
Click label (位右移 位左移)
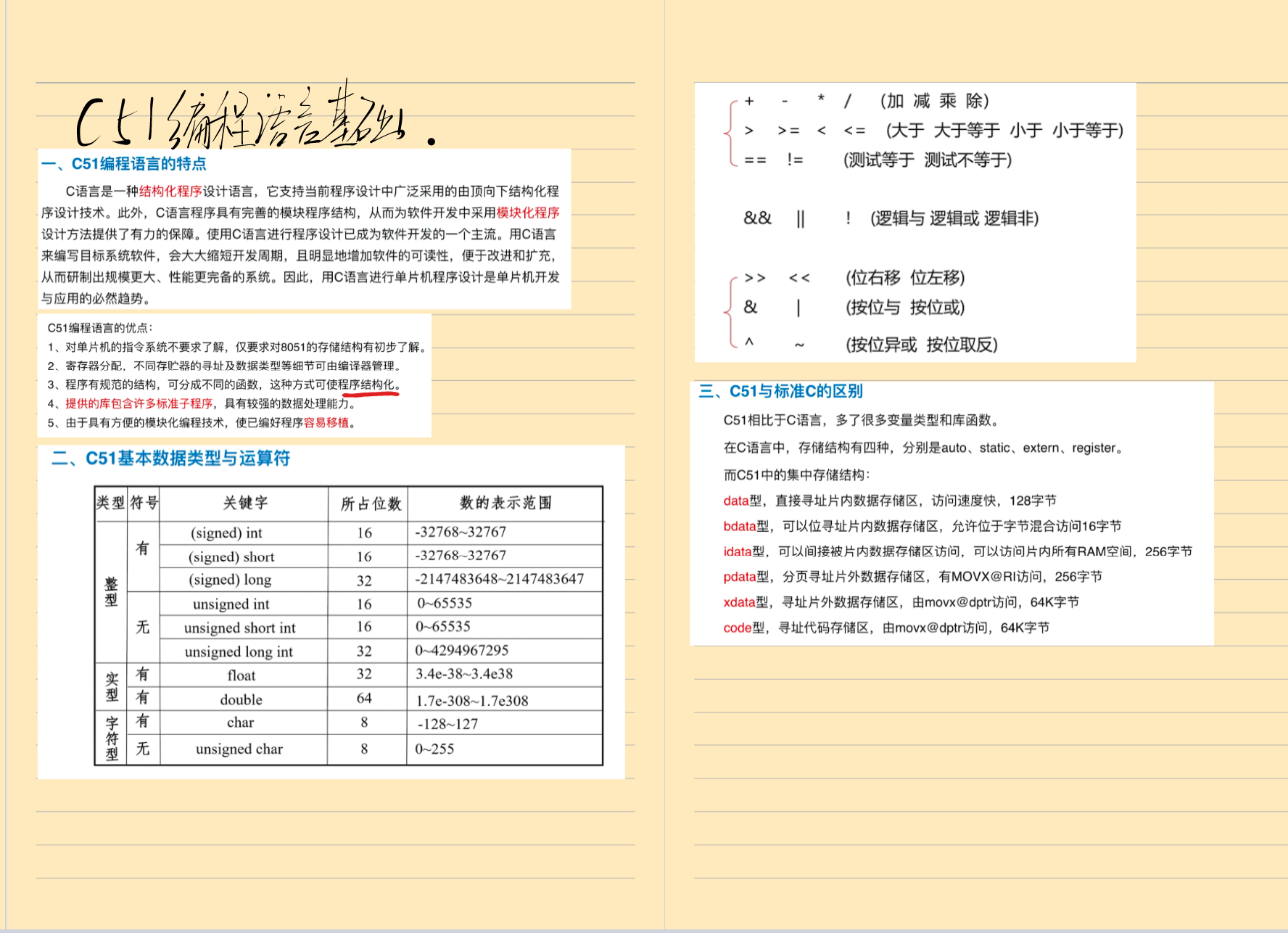click(905, 278)
